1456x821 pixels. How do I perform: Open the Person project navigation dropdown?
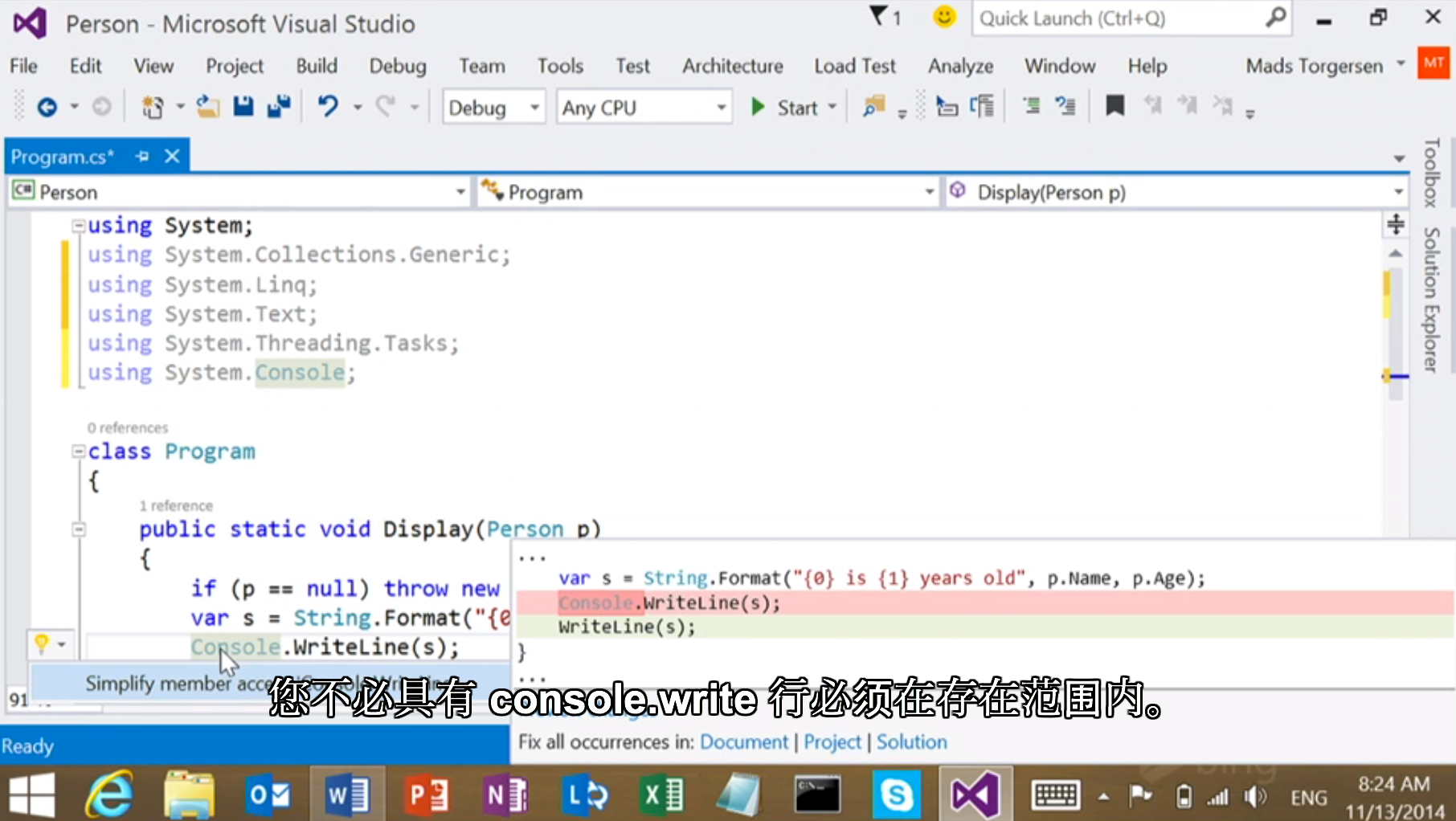(x=239, y=192)
